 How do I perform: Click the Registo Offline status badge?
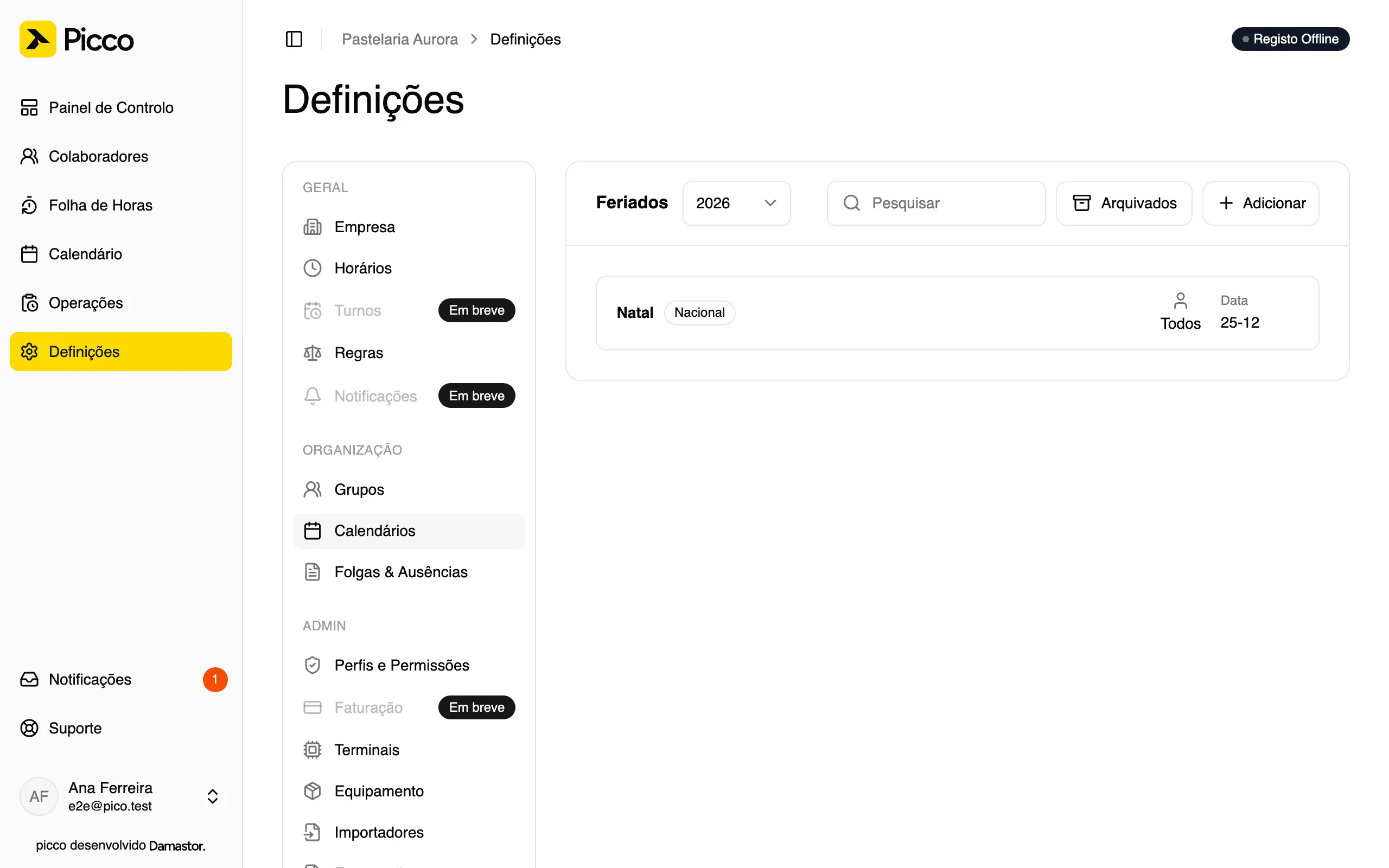1290,39
